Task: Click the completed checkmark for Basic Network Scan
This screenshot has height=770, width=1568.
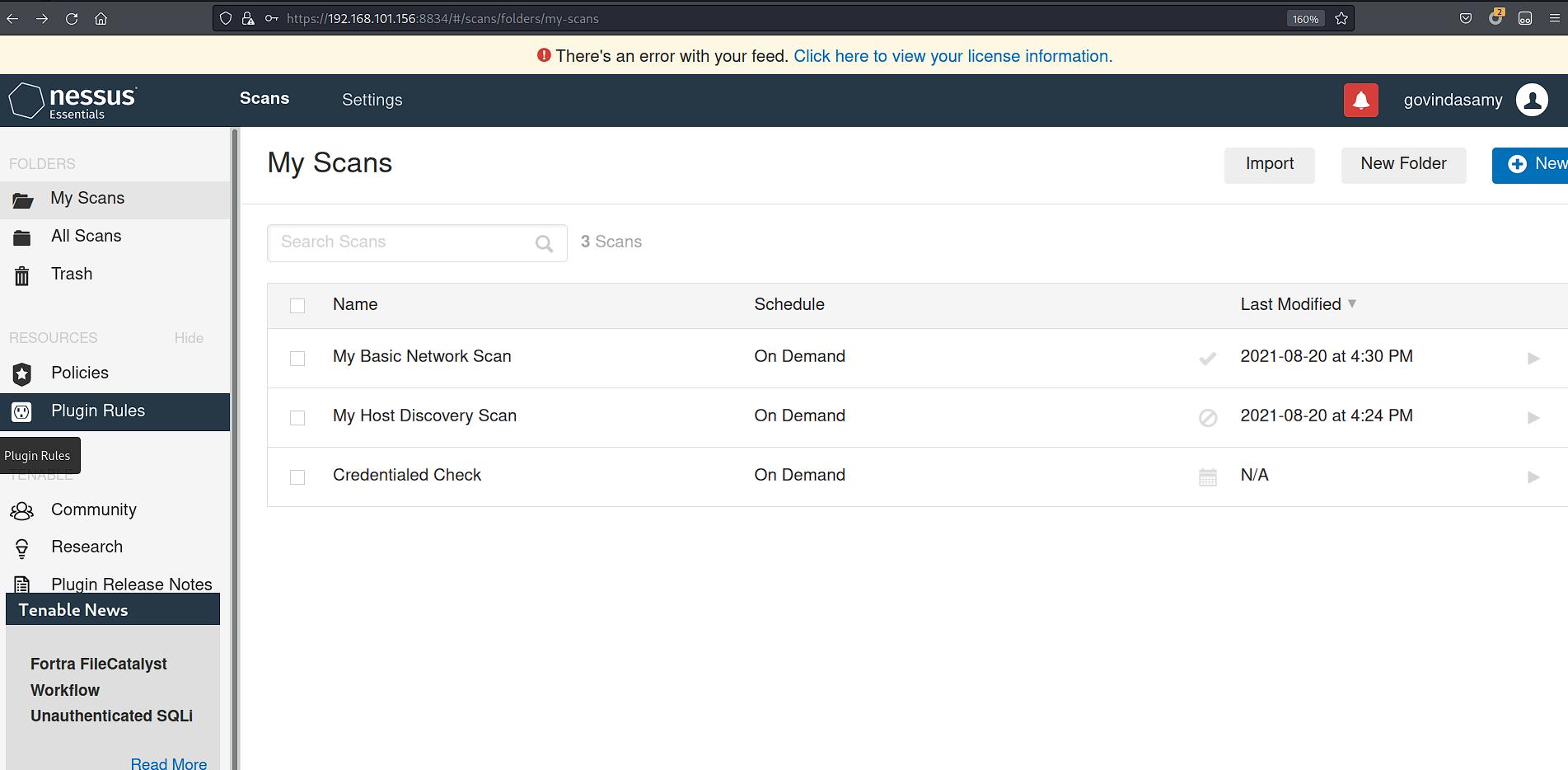Action: click(1207, 359)
